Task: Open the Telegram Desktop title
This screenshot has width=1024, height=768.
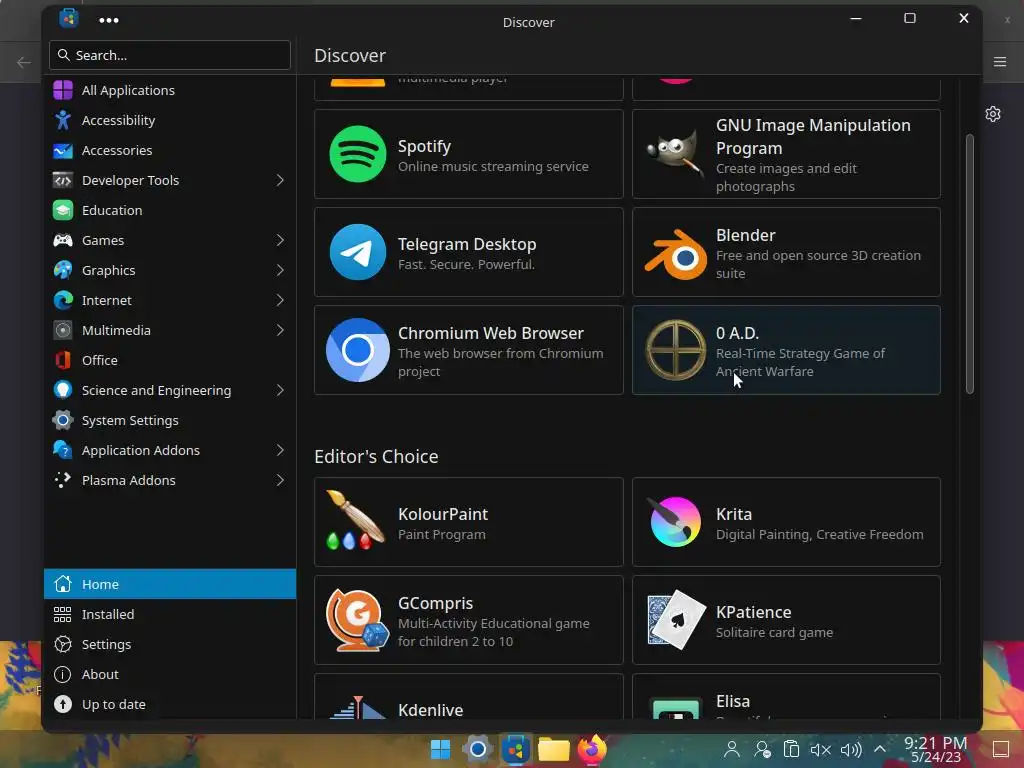Action: pyautogui.click(x=467, y=244)
